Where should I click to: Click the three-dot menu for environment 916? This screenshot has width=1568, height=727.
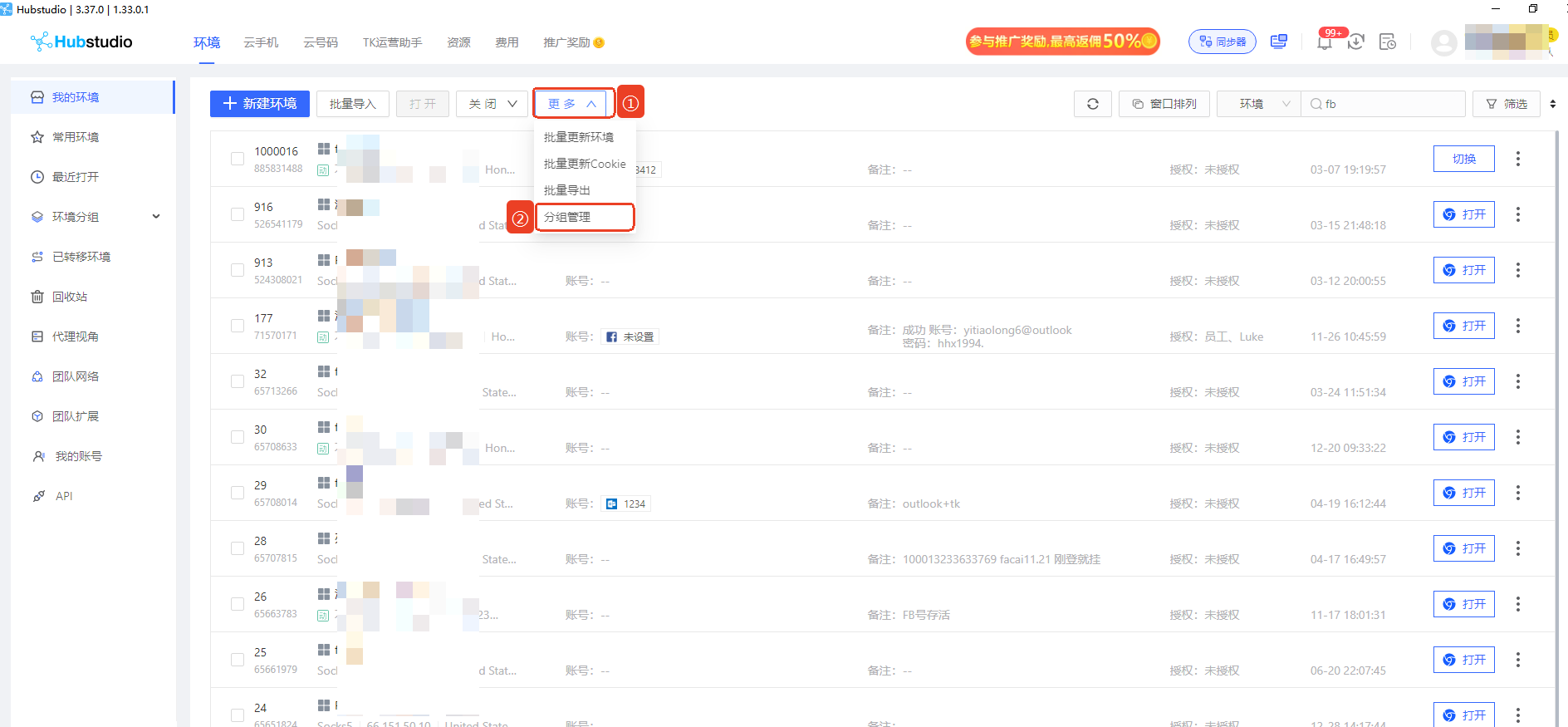coord(1518,214)
